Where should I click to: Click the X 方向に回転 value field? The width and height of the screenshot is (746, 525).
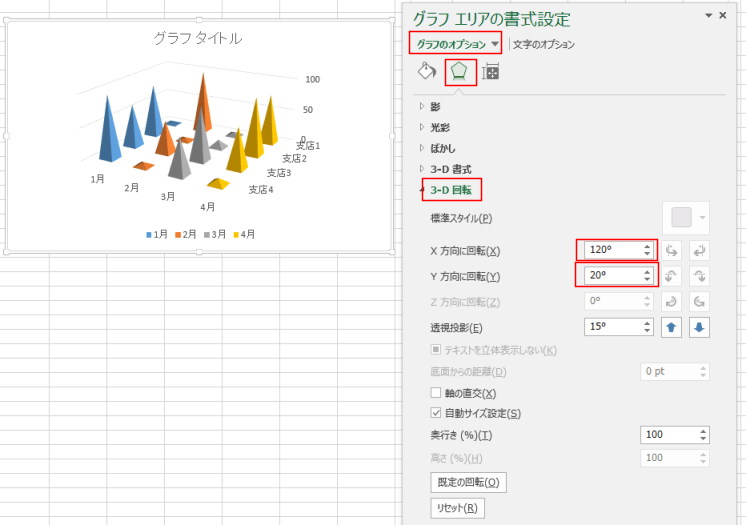(611, 250)
